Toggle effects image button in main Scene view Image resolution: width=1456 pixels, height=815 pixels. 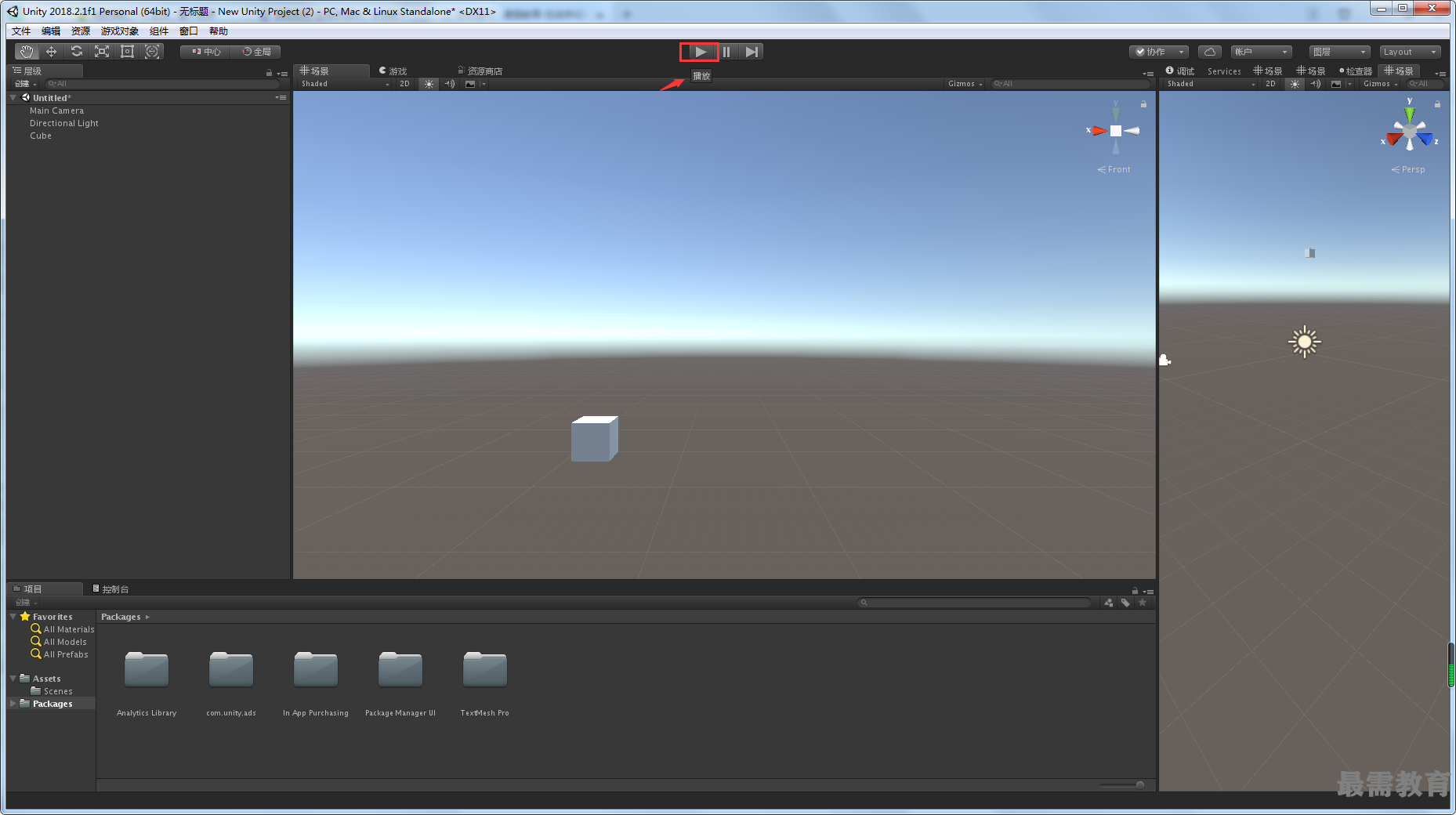point(470,84)
